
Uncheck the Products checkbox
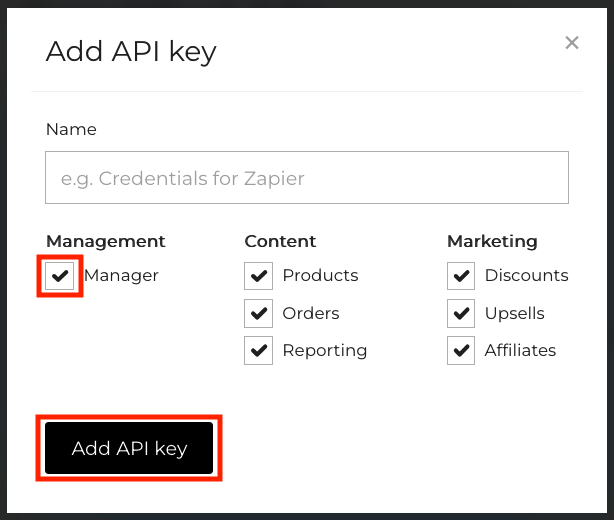259,275
